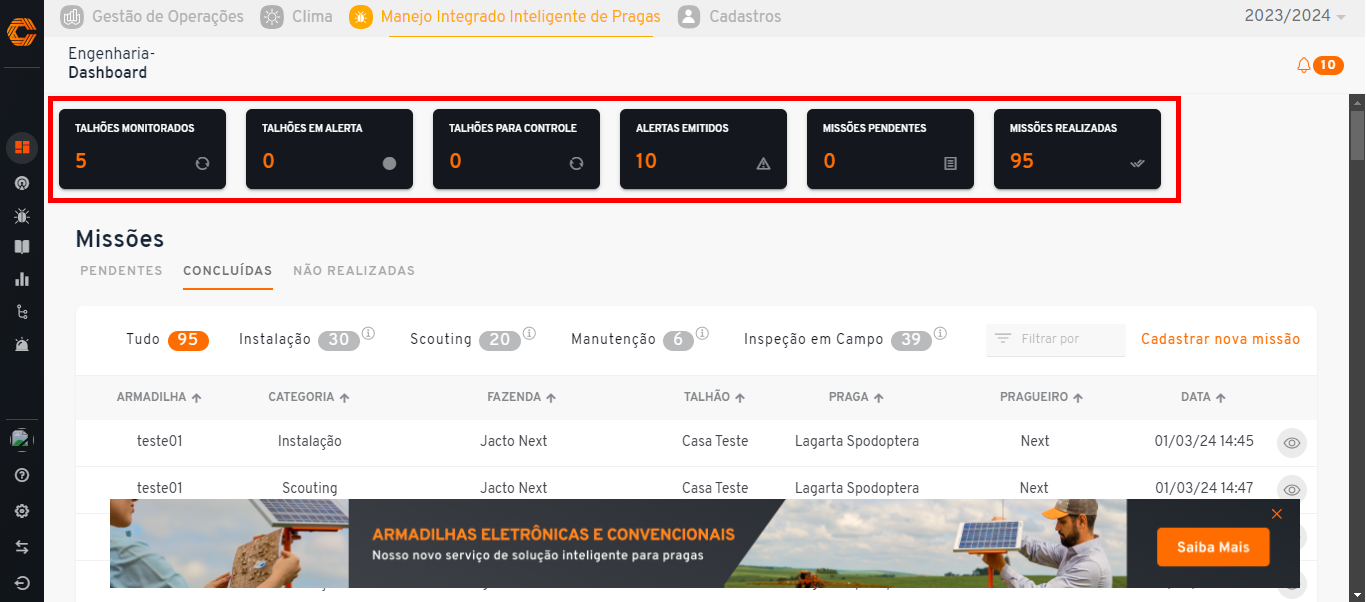Sort table by Talhão column
This screenshot has height=602, width=1366.
click(x=715, y=397)
